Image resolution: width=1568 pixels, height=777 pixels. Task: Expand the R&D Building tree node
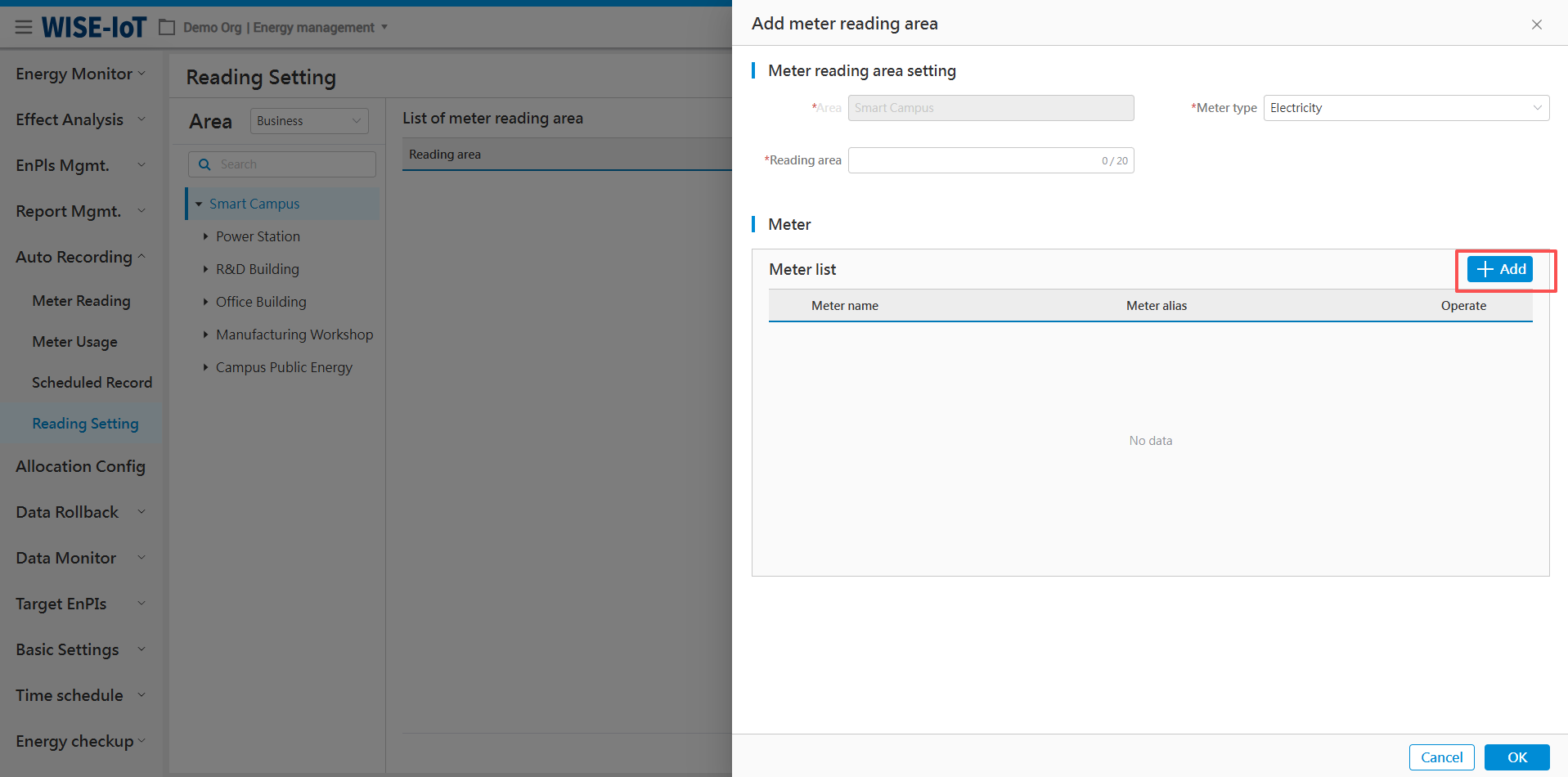coord(205,269)
